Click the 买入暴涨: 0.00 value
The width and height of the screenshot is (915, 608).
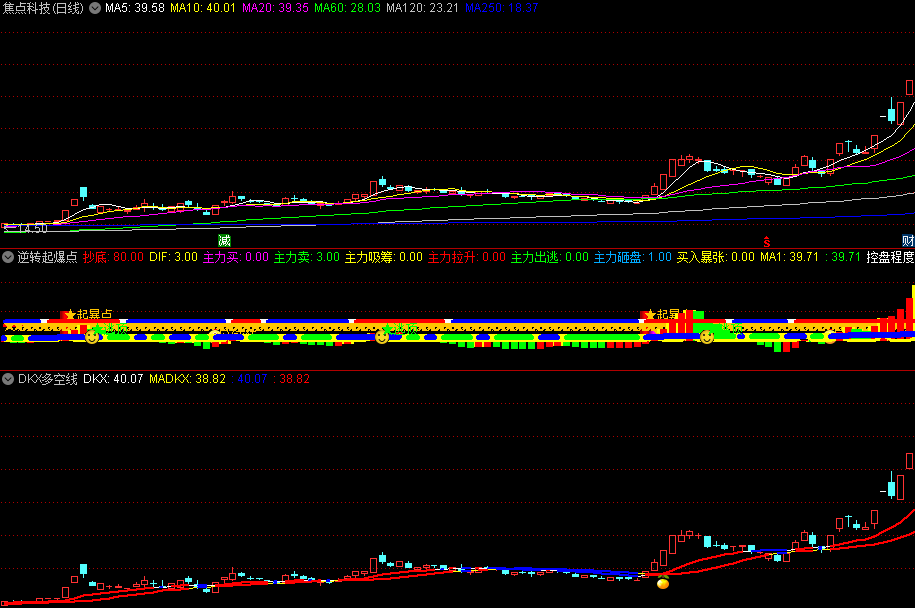coord(715,257)
